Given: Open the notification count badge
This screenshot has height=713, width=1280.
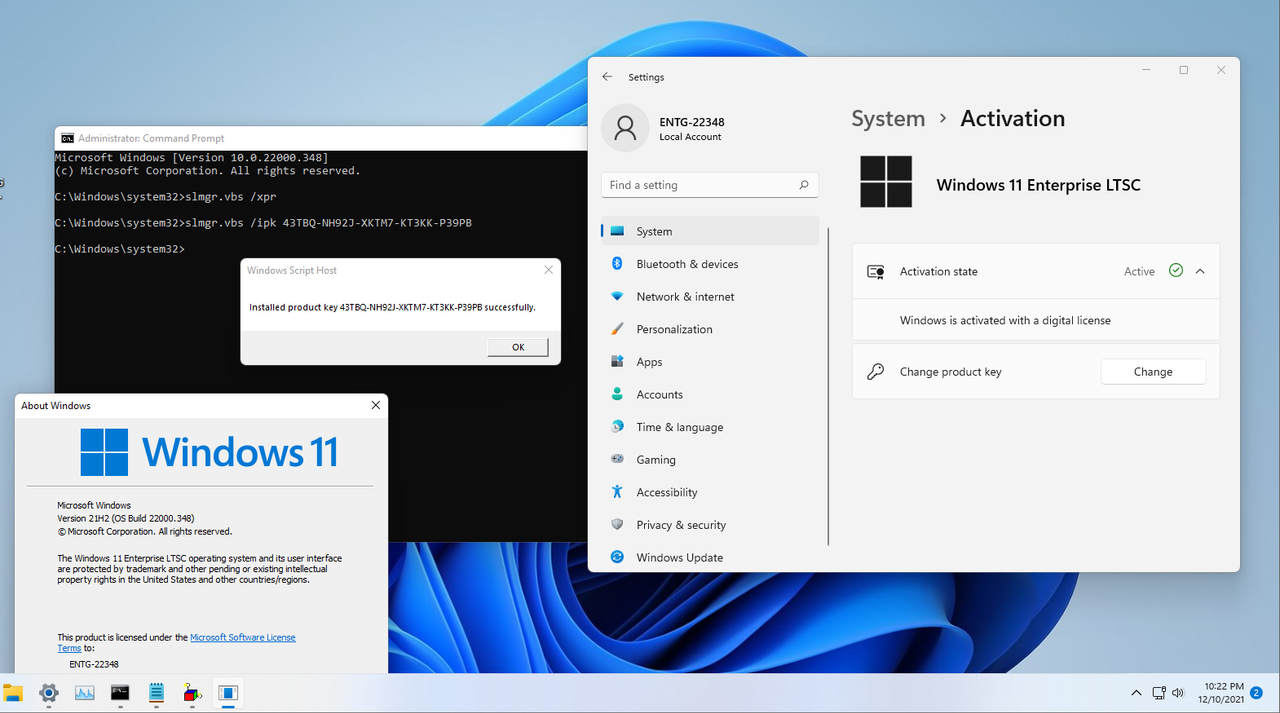Looking at the screenshot, I should coord(1255,693).
